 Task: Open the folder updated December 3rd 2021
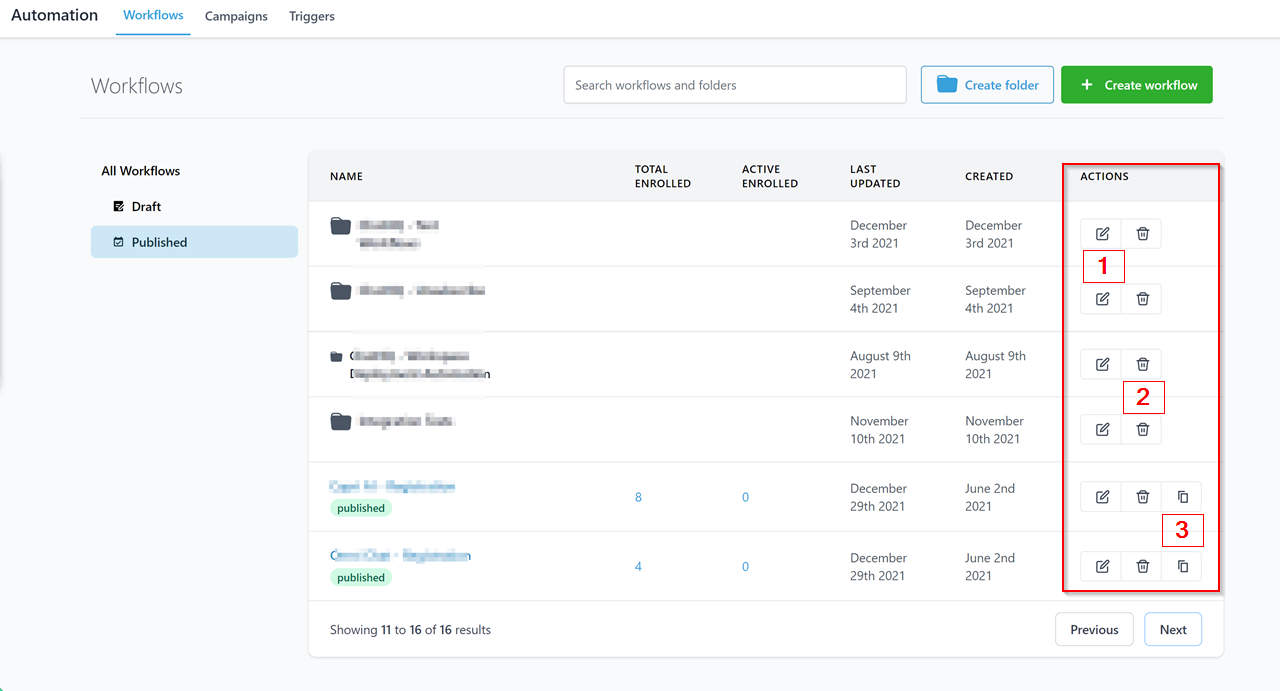click(x=397, y=226)
